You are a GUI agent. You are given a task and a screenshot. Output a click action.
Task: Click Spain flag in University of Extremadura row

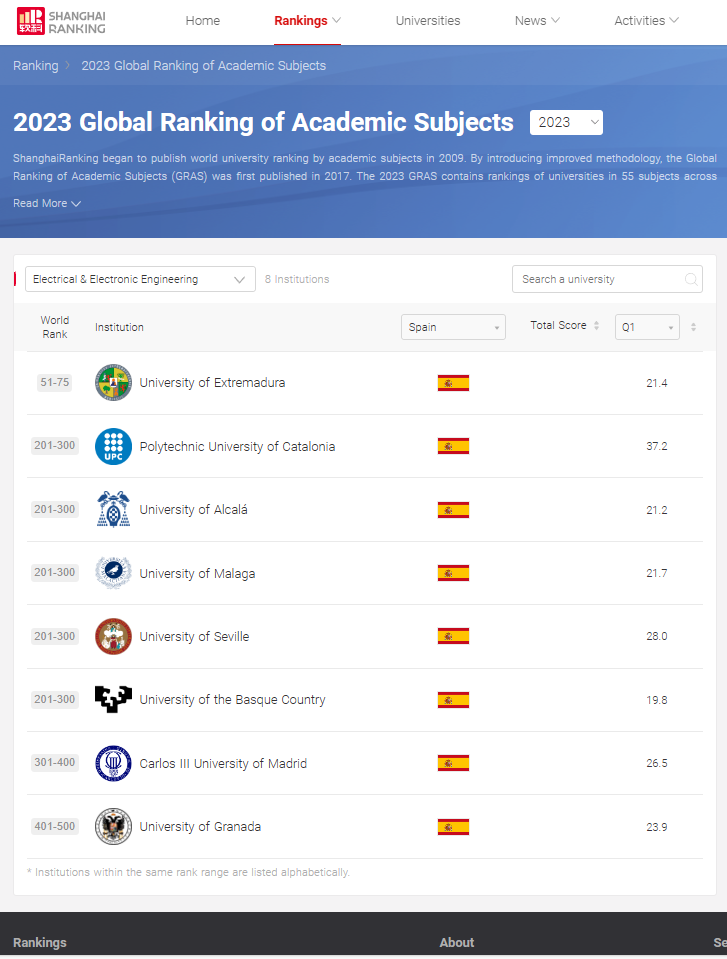[453, 383]
